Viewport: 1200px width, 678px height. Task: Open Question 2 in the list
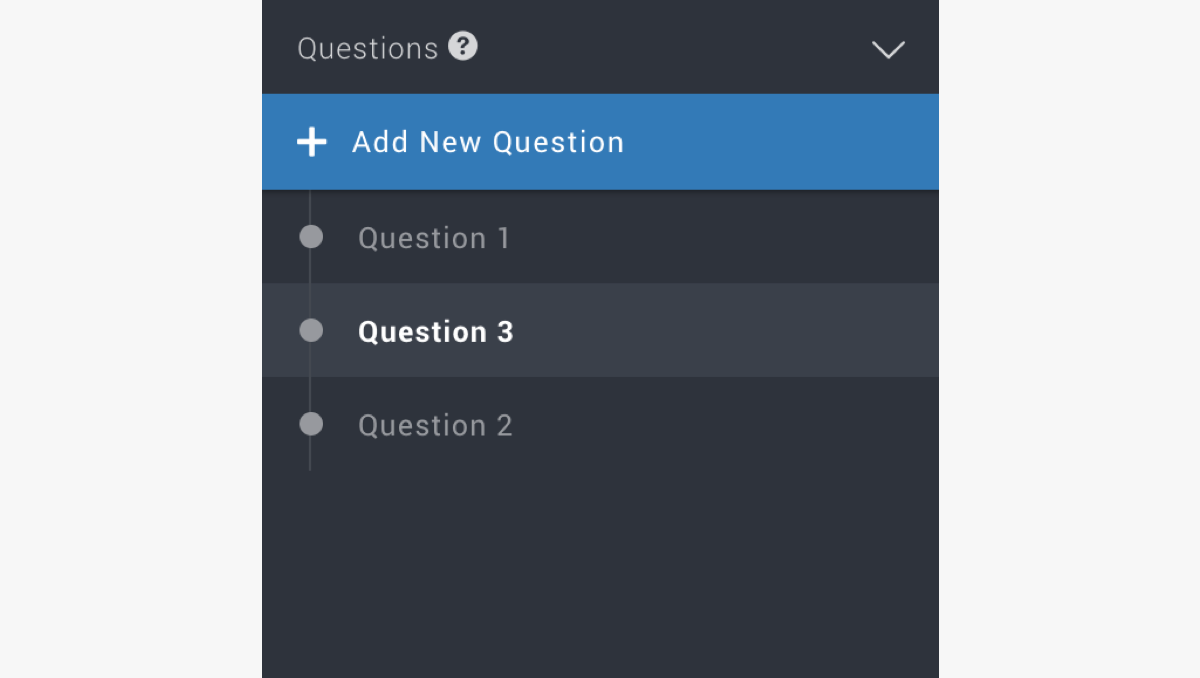[435, 426]
